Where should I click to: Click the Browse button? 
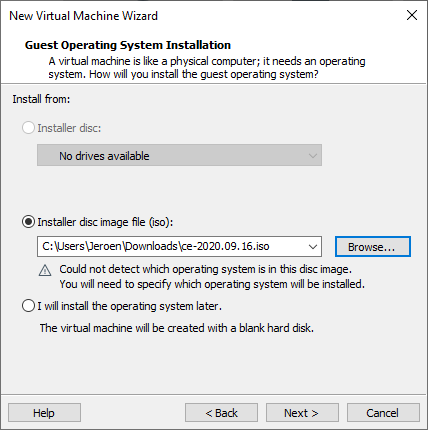pyautogui.click(x=373, y=247)
